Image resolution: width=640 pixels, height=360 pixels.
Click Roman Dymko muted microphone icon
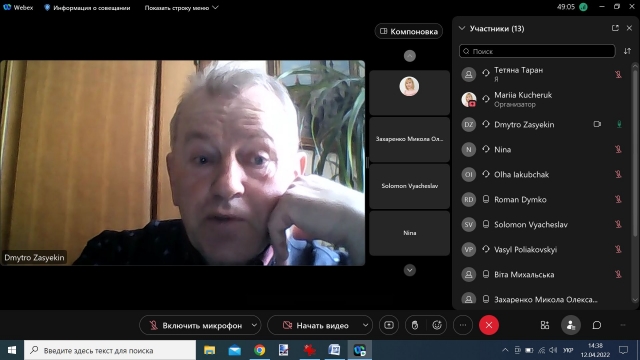[x=618, y=199]
